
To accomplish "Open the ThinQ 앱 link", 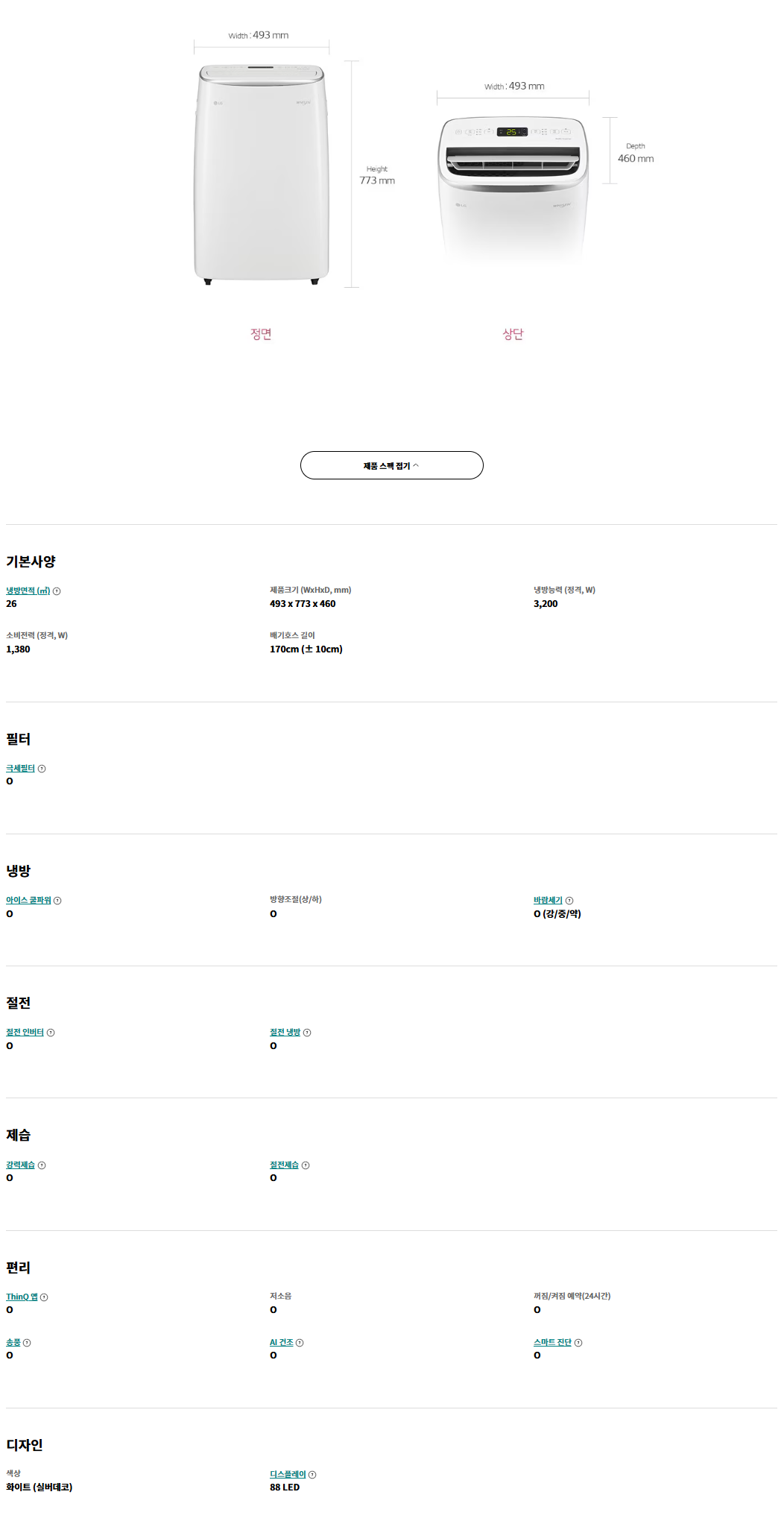I will [22, 1297].
